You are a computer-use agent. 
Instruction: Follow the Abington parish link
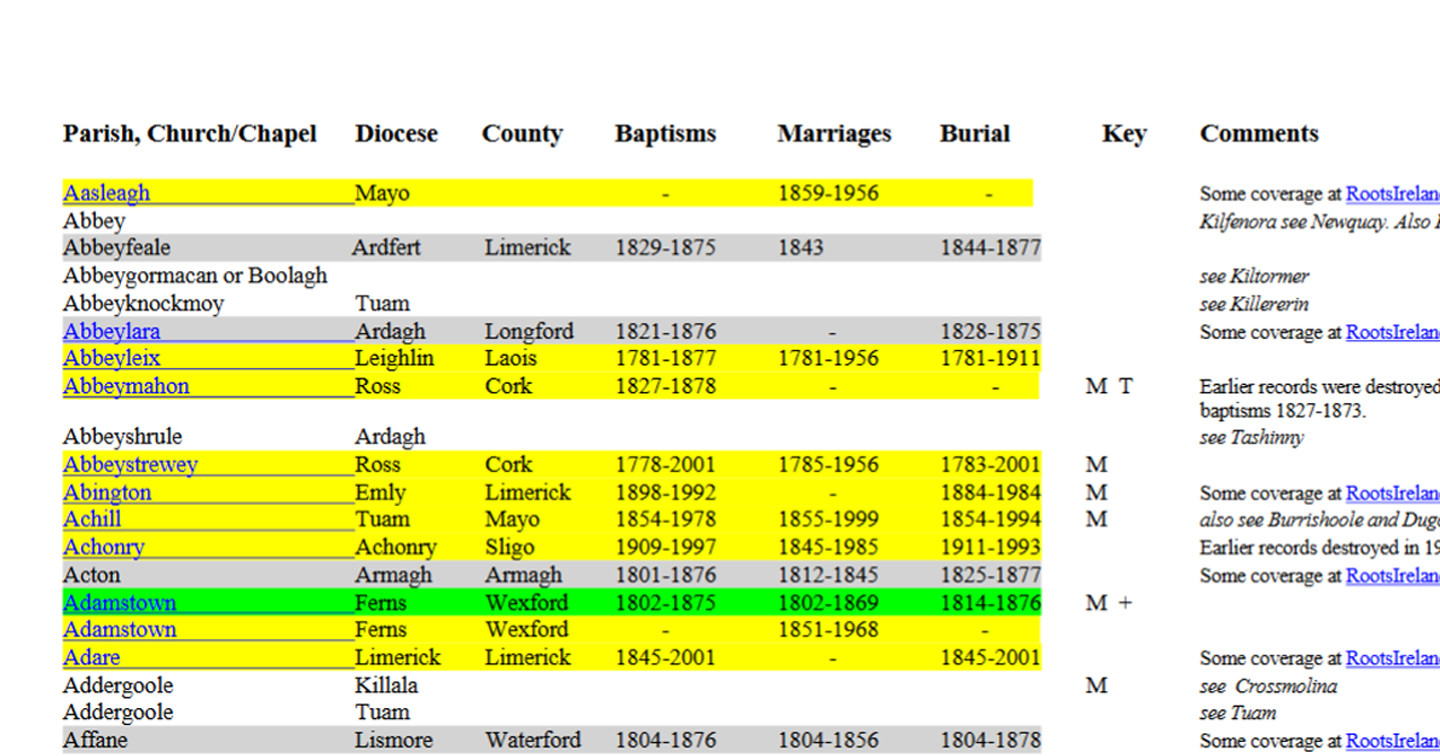(x=107, y=492)
